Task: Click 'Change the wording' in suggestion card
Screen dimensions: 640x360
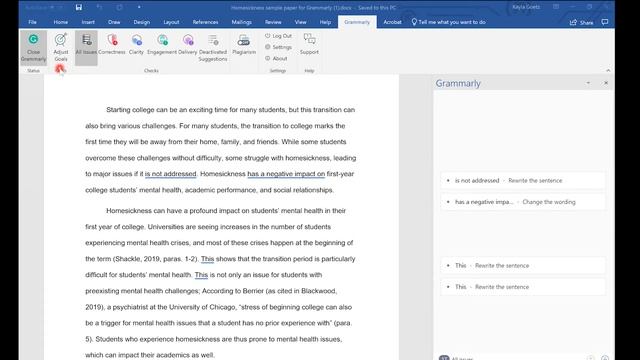Action: pos(549,202)
